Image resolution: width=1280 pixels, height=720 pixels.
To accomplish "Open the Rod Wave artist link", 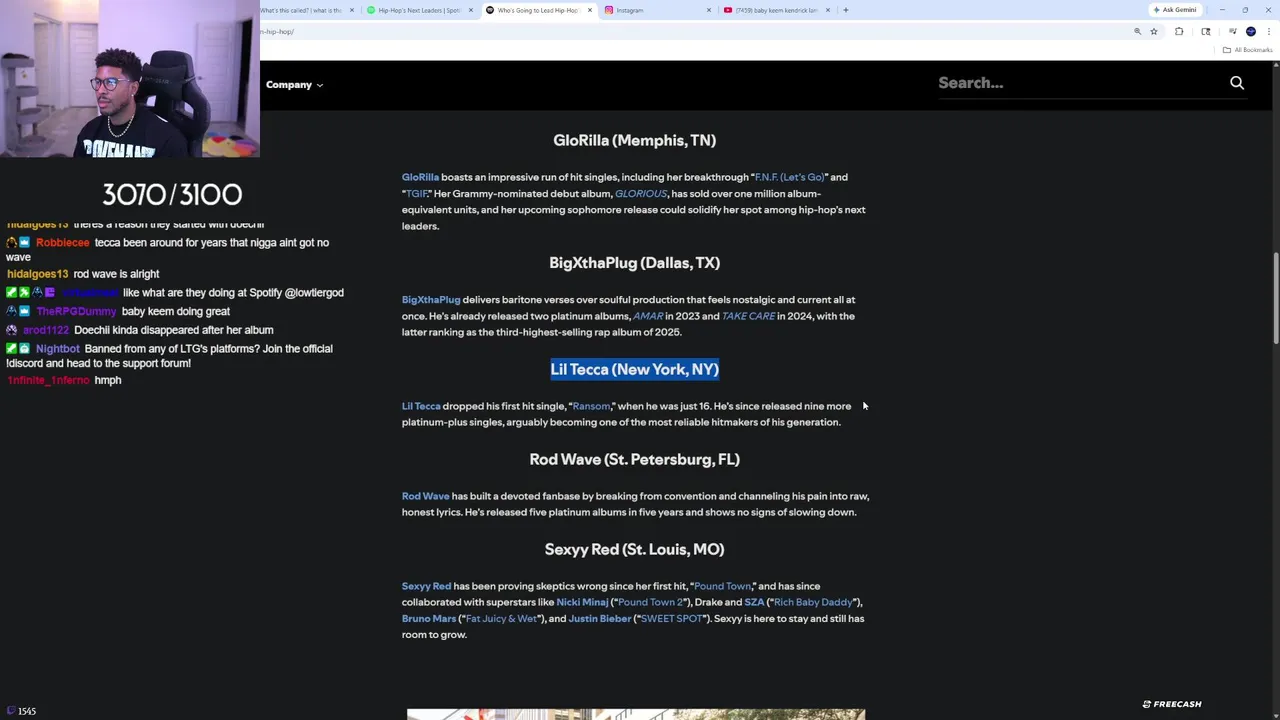I will 425,496.
